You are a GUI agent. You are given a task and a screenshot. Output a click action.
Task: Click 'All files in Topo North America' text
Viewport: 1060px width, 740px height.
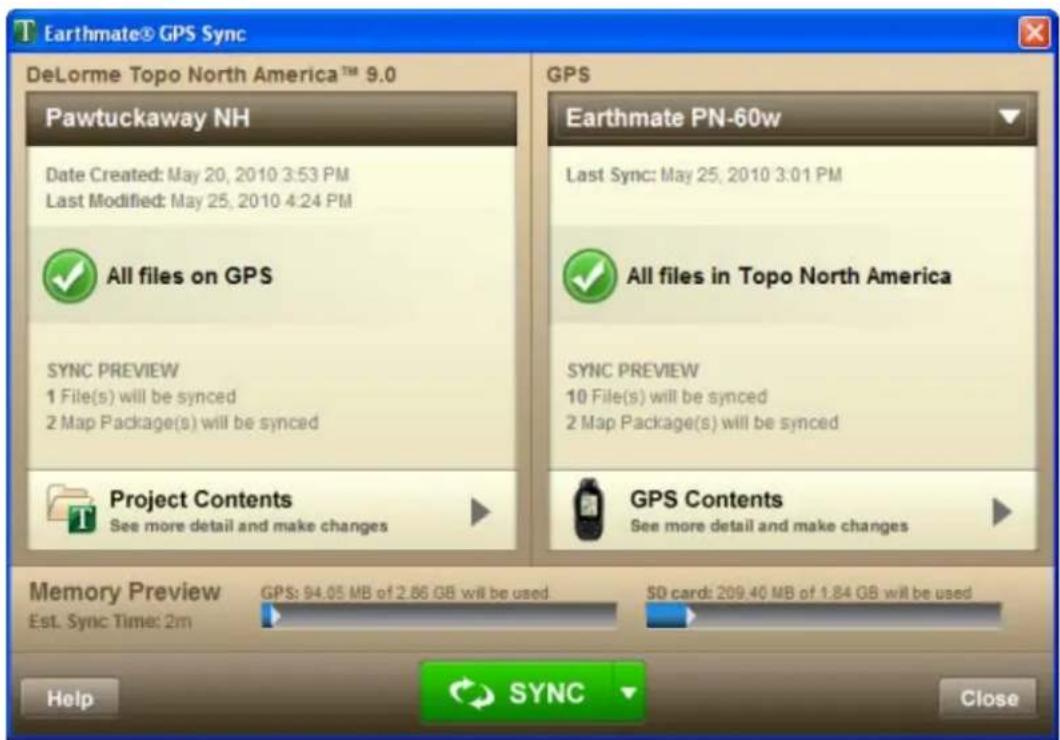[789, 276]
